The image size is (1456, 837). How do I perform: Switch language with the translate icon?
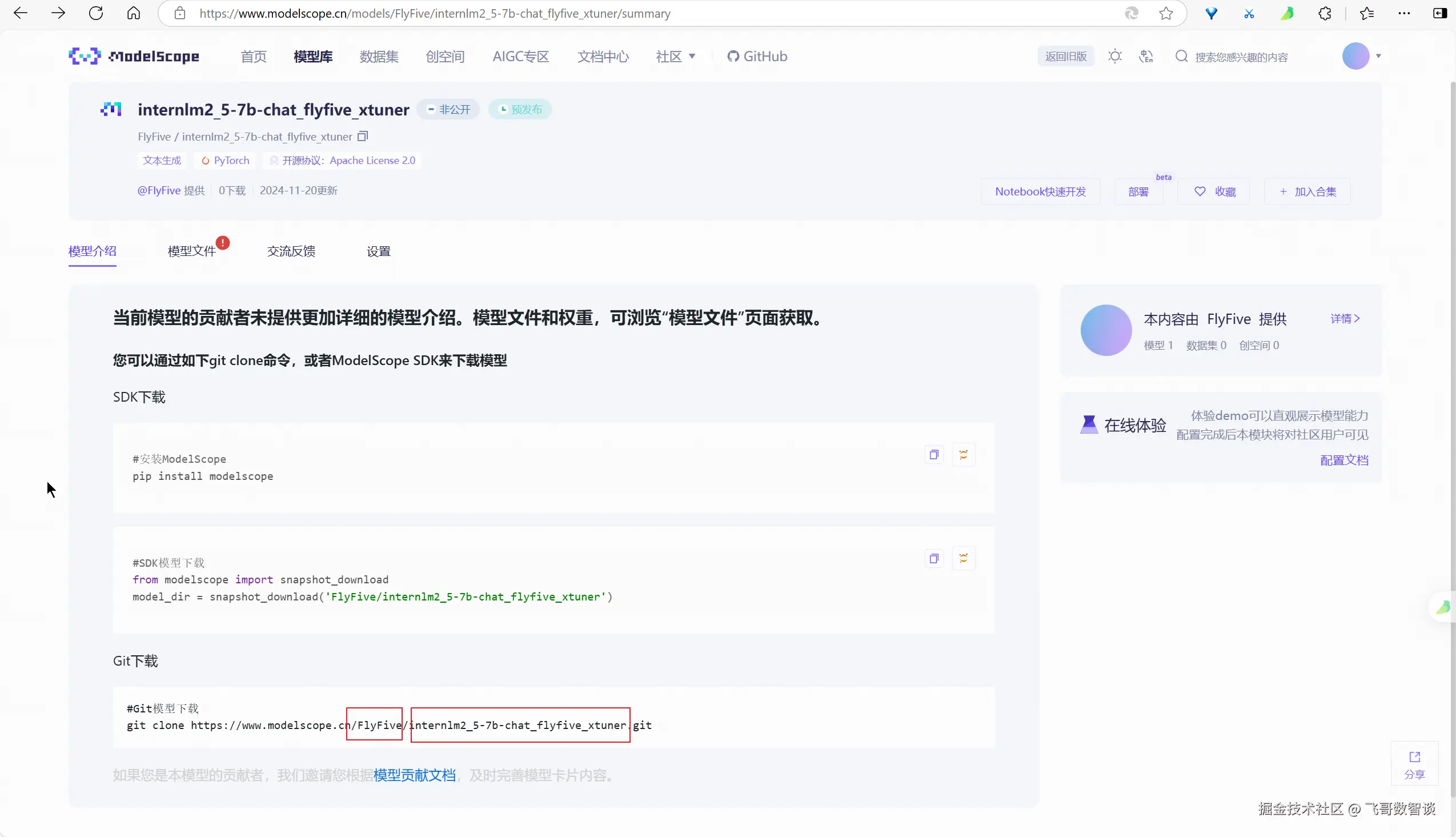[x=1146, y=57]
